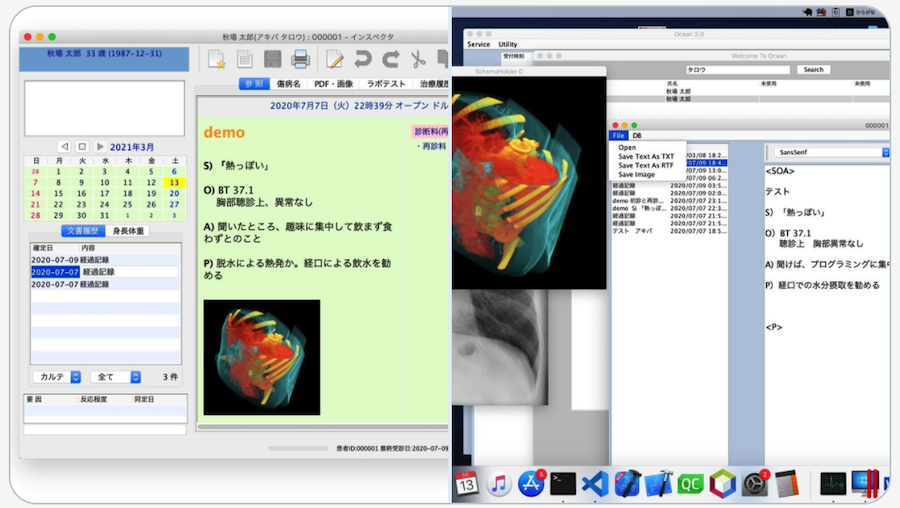Click the scissors cut icon

(419, 59)
